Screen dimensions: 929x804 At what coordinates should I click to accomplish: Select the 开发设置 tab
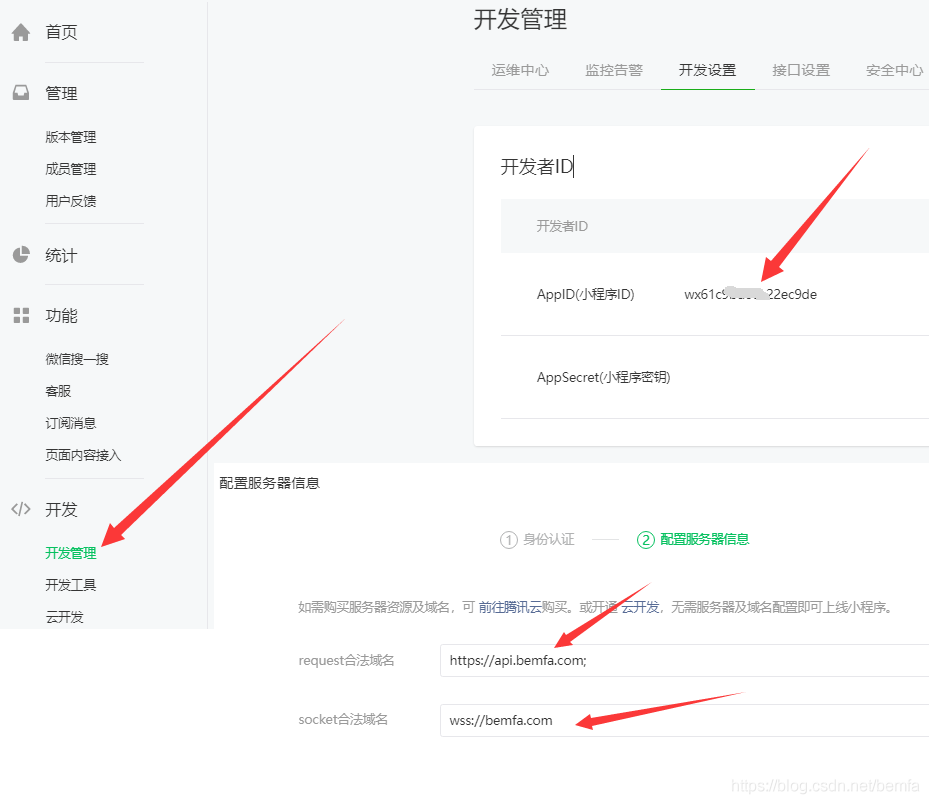click(707, 70)
